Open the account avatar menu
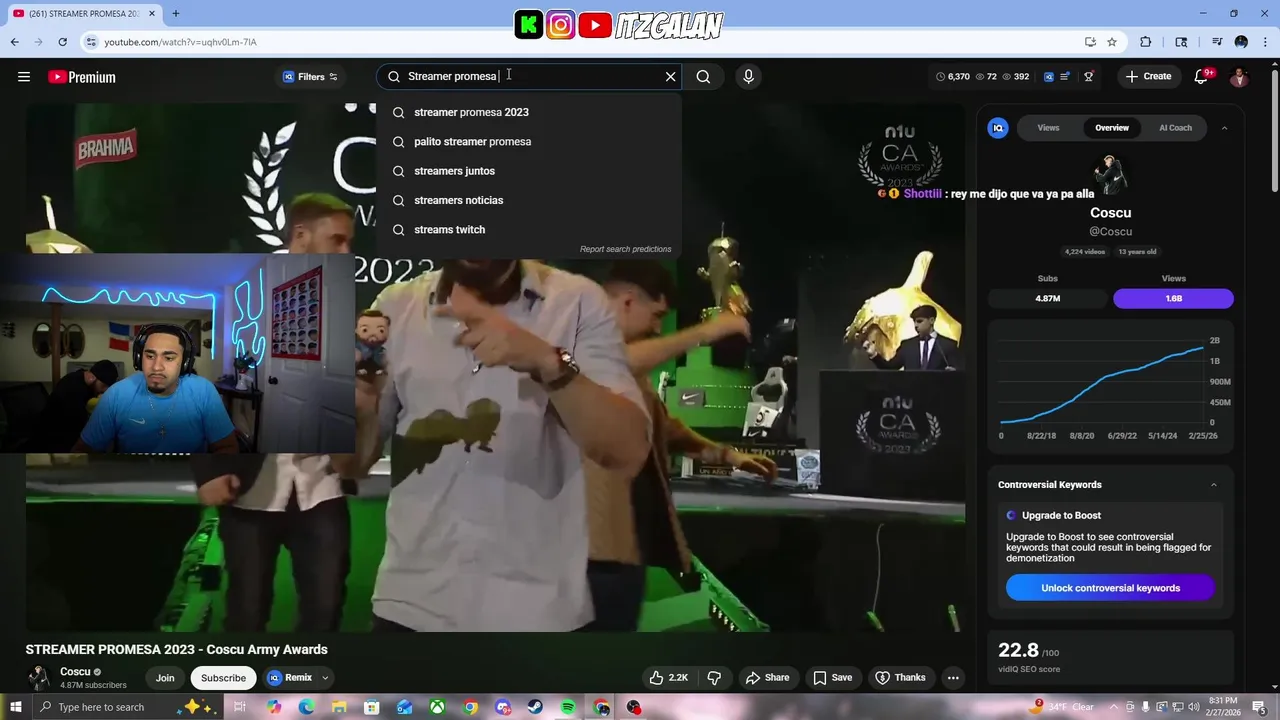Image resolution: width=1280 pixels, height=720 pixels. [1239, 77]
